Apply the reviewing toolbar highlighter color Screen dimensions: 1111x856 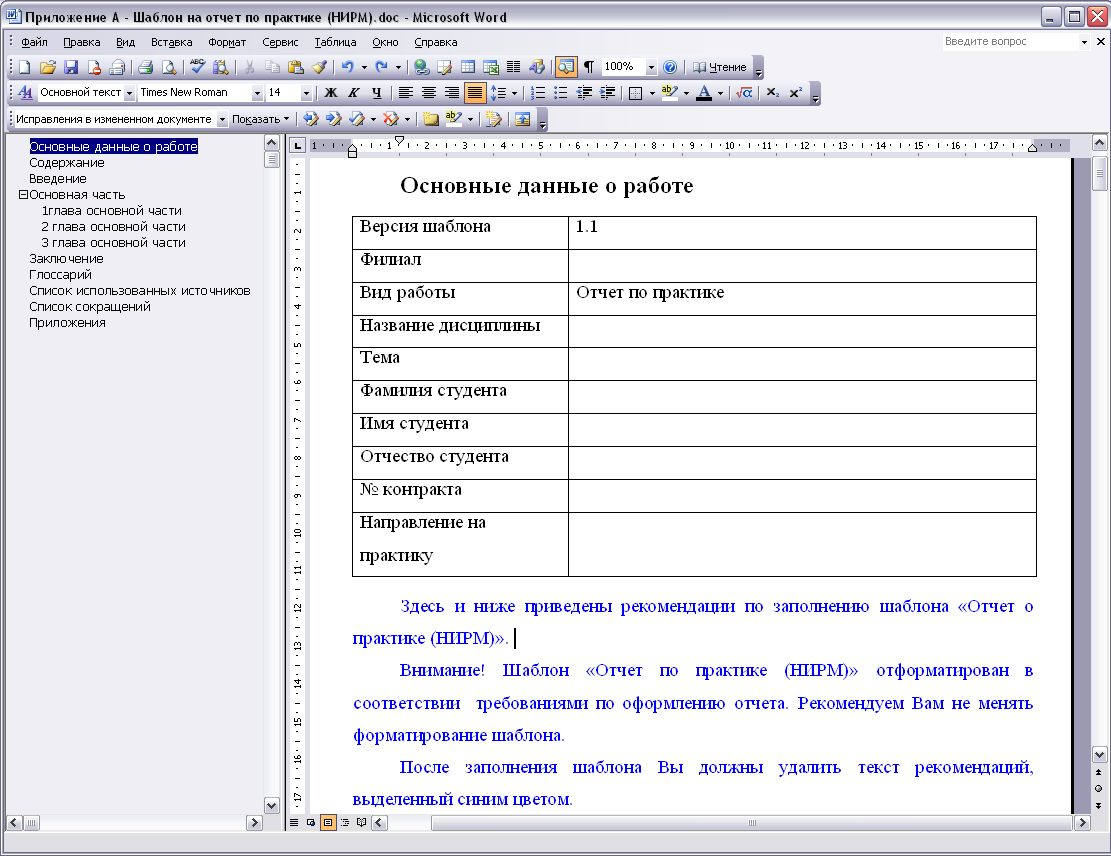(x=454, y=119)
